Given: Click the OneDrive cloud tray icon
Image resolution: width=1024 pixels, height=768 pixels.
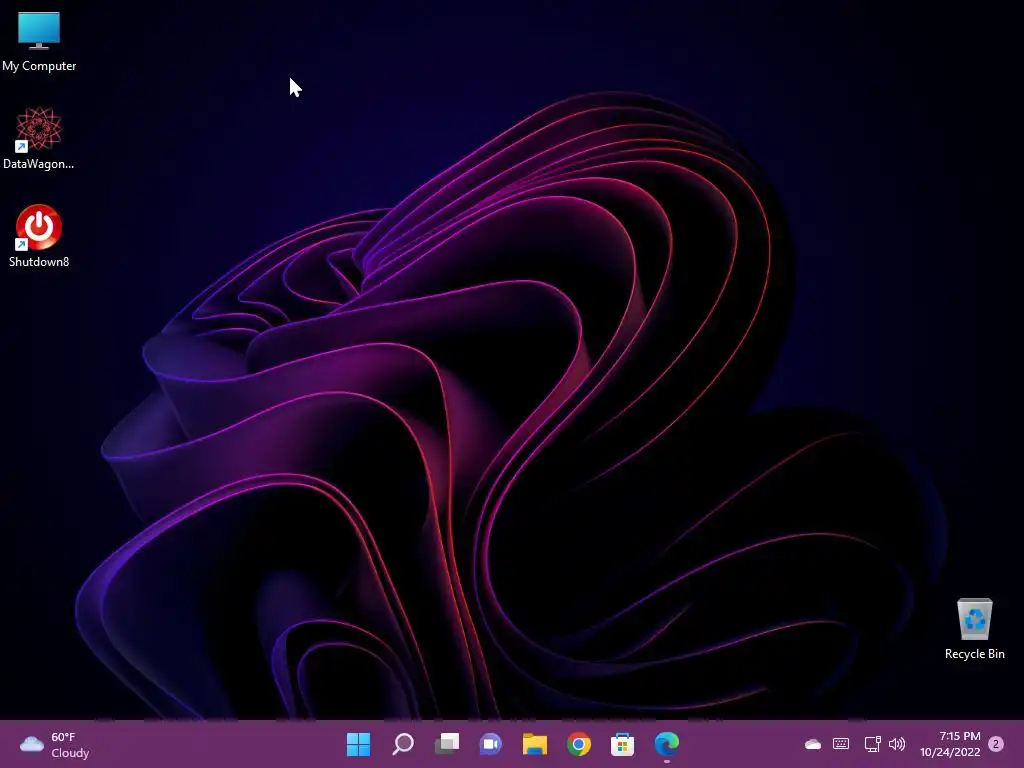Looking at the screenshot, I should pos(812,744).
